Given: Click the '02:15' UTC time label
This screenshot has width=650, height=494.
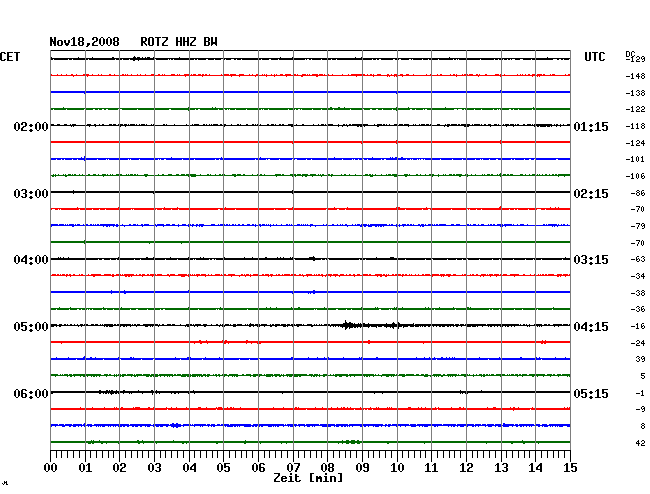Looking at the screenshot, I should click(x=591, y=194).
